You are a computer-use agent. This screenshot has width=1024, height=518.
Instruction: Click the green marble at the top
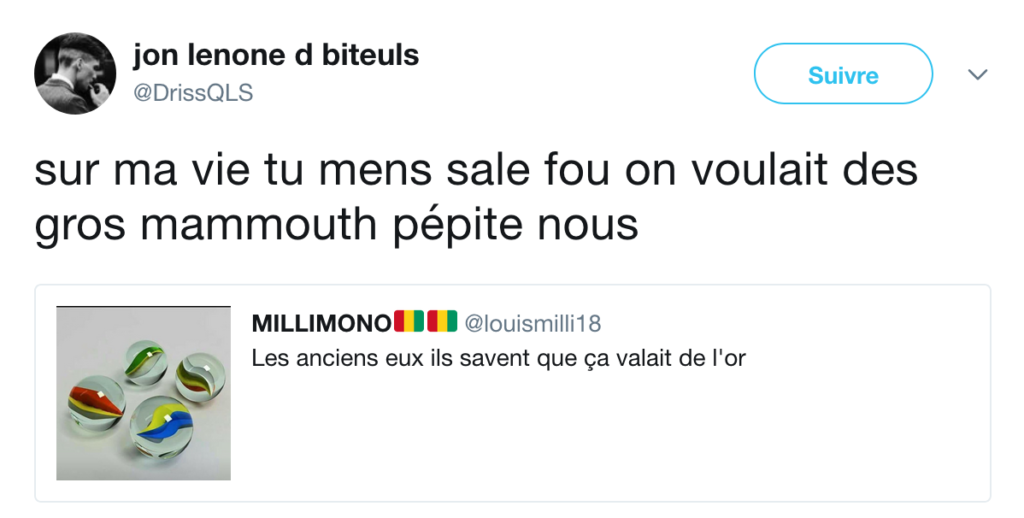(146, 360)
